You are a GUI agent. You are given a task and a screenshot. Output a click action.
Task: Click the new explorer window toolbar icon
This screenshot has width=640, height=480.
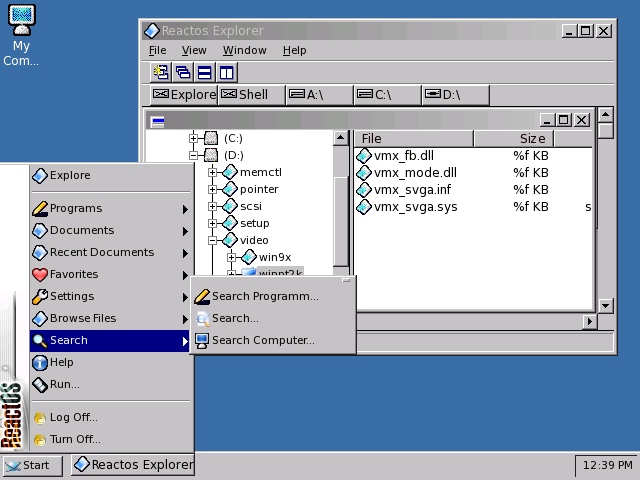click(x=161, y=72)
